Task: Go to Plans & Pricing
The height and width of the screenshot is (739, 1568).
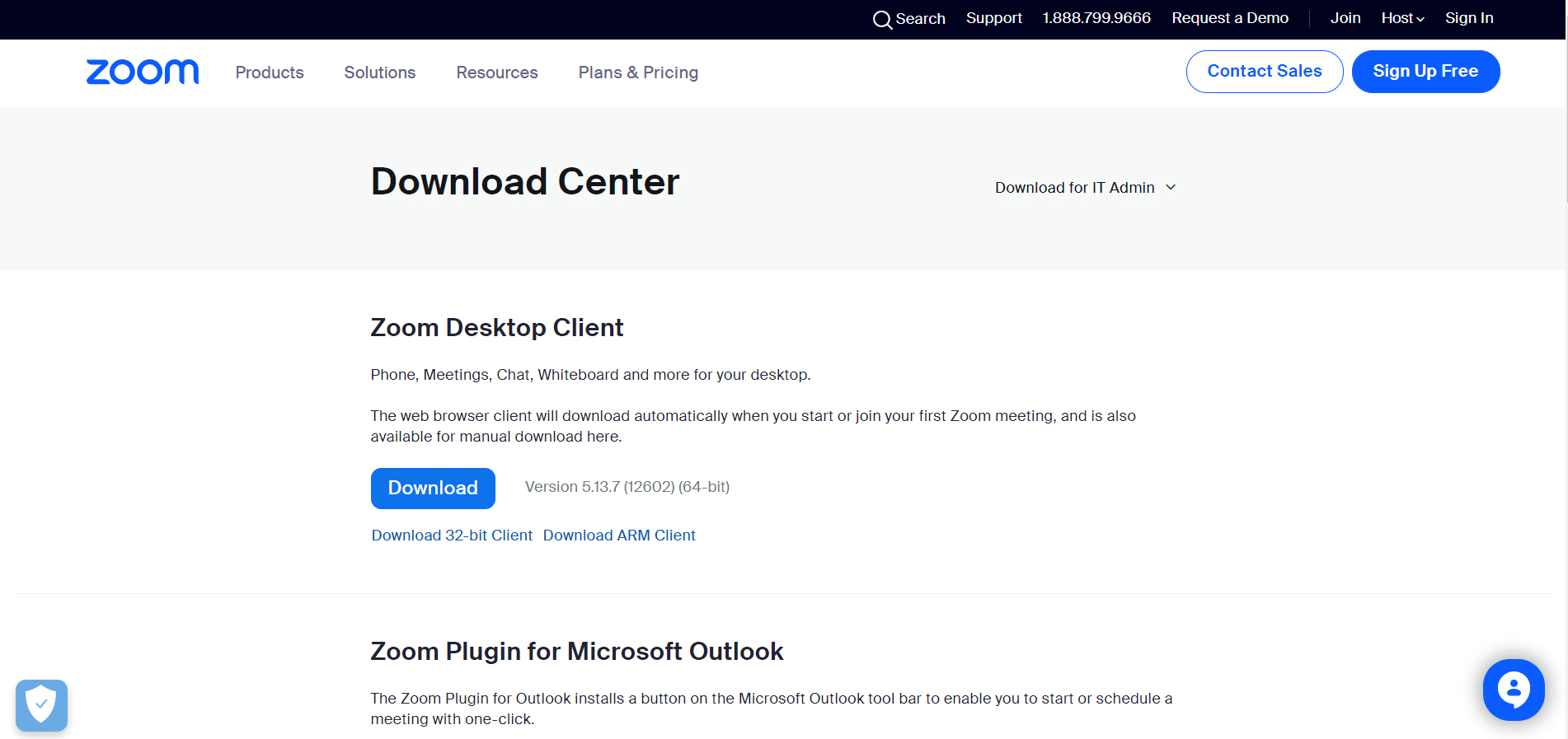Action: coord(638,72)
